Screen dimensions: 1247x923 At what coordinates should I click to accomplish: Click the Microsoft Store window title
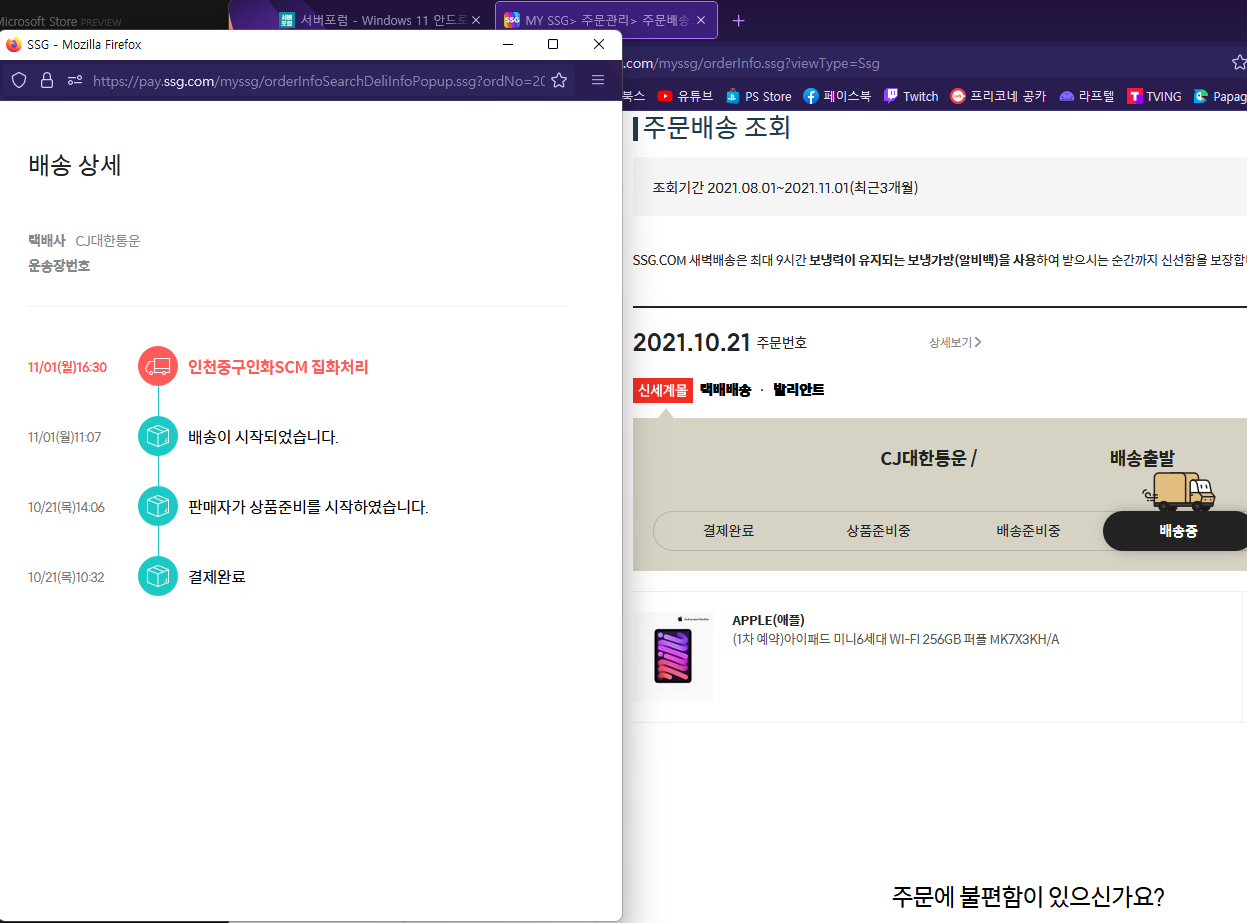pyautogui.click(x=61, y=20)
